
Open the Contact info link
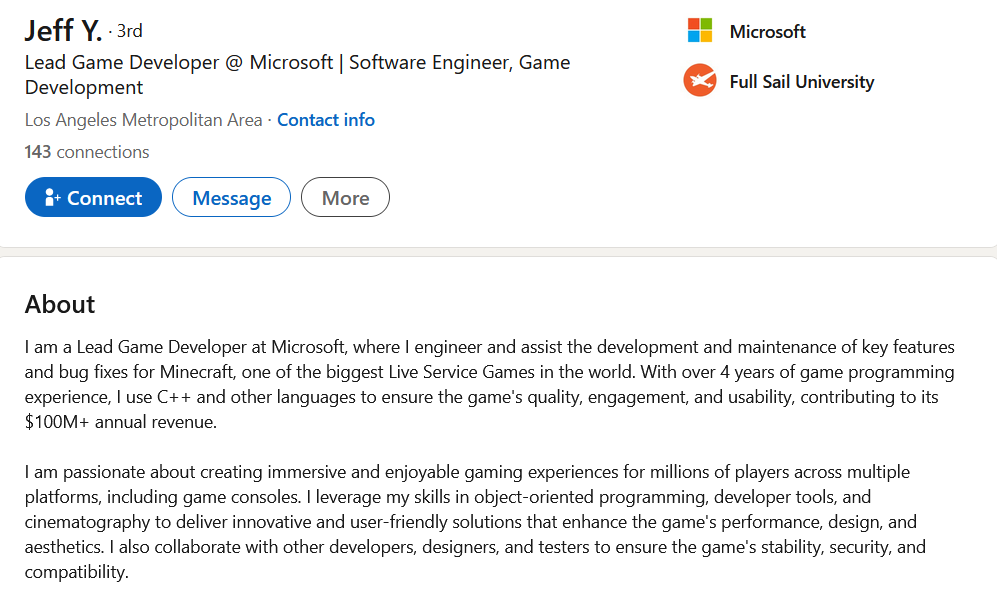click(325, 120)
